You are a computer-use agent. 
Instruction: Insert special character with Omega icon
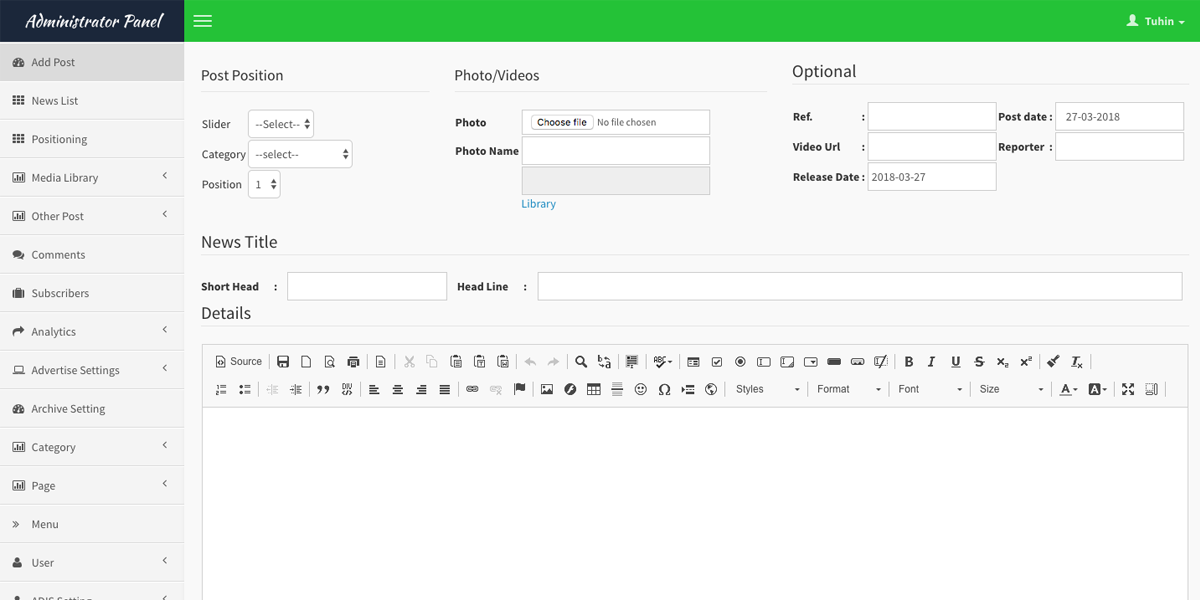pos(664,390)
